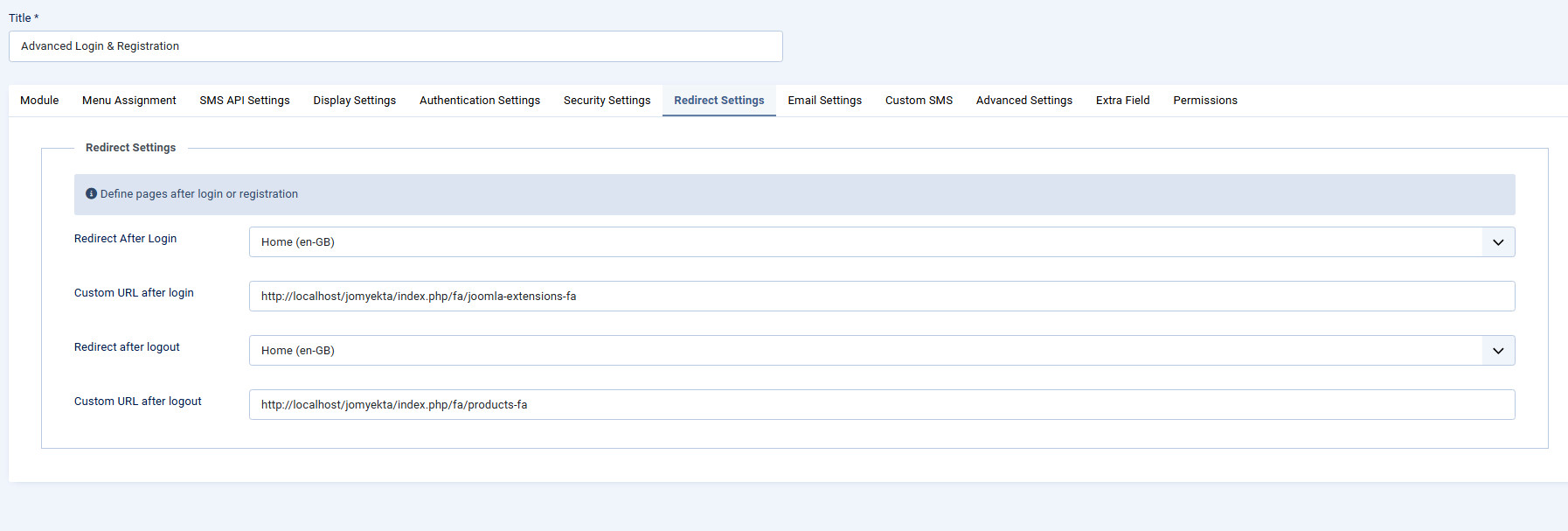Open the Menu Assignment tab
1568x531 pixels.
pos(129,101)
